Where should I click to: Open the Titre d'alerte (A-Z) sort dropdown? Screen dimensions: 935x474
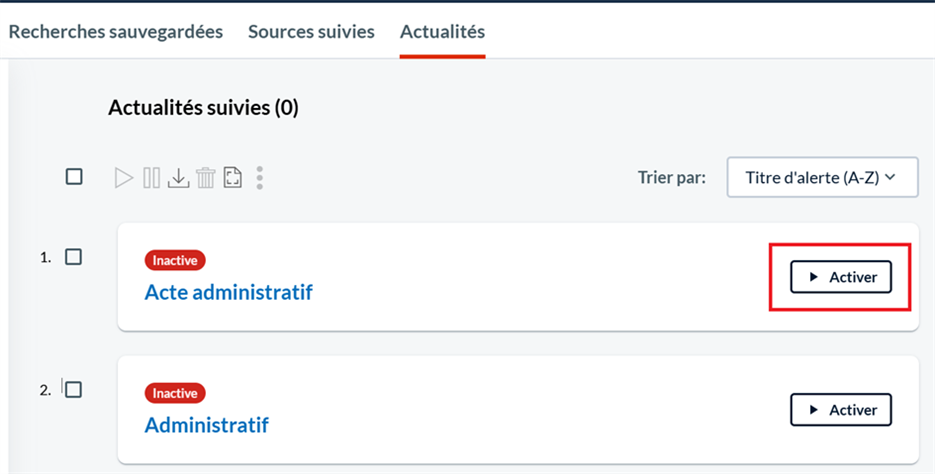(x=822, y=177)
